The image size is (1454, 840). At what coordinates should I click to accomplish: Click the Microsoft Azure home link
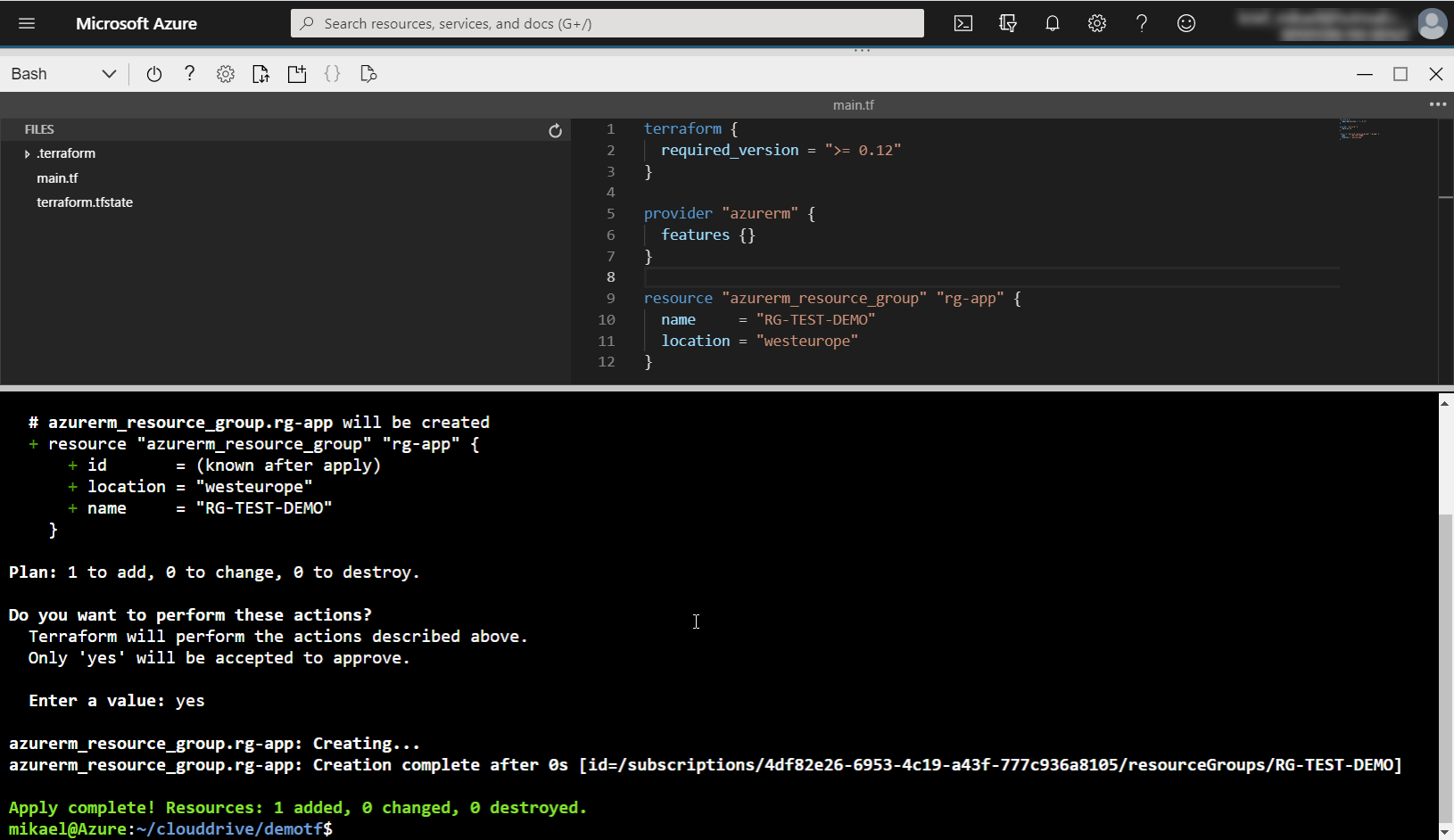136,24
